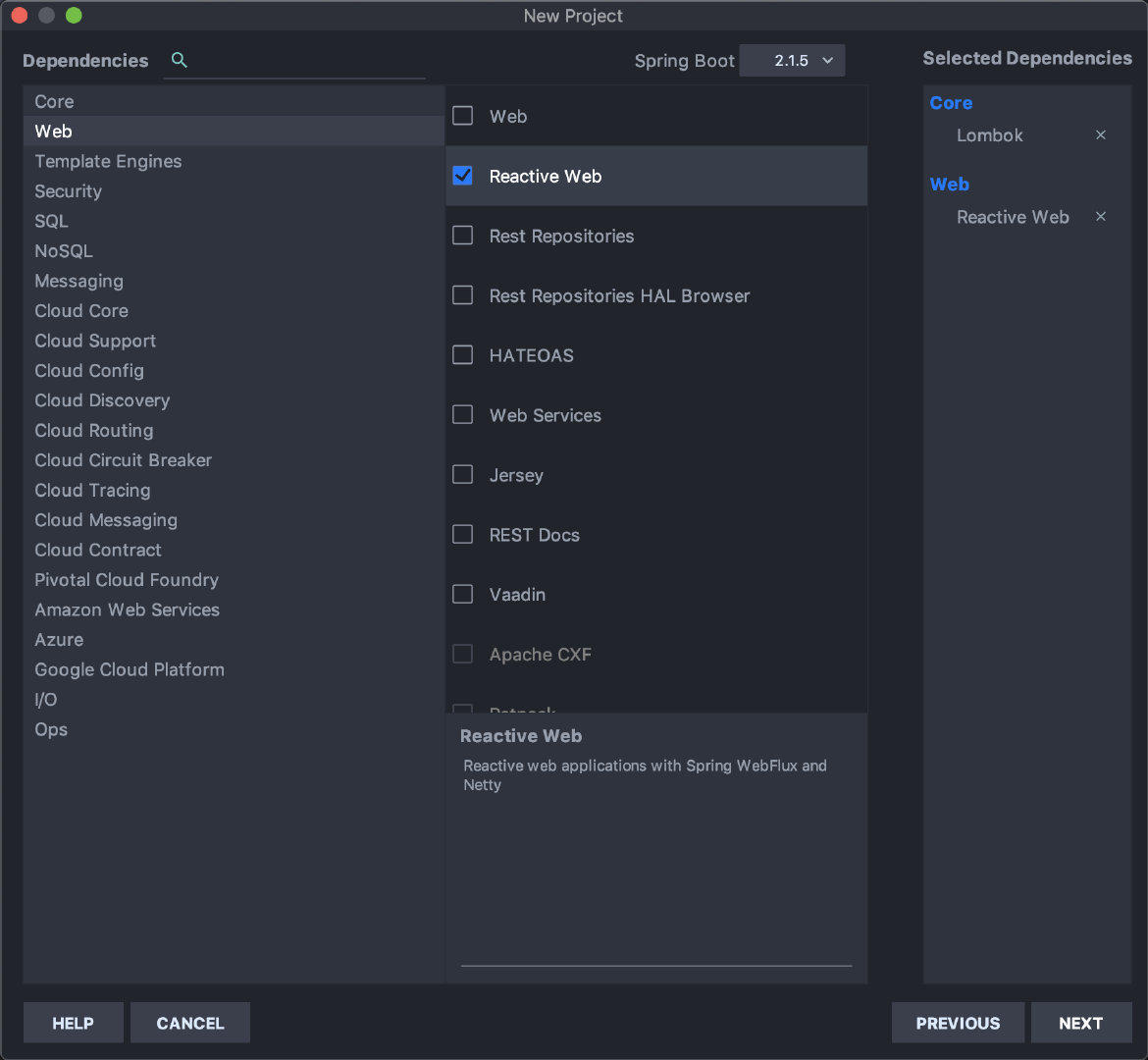This screenshot has width=1148, height=1060.
Task: Select the Amazon Web Services category
Action: [234, 609]
